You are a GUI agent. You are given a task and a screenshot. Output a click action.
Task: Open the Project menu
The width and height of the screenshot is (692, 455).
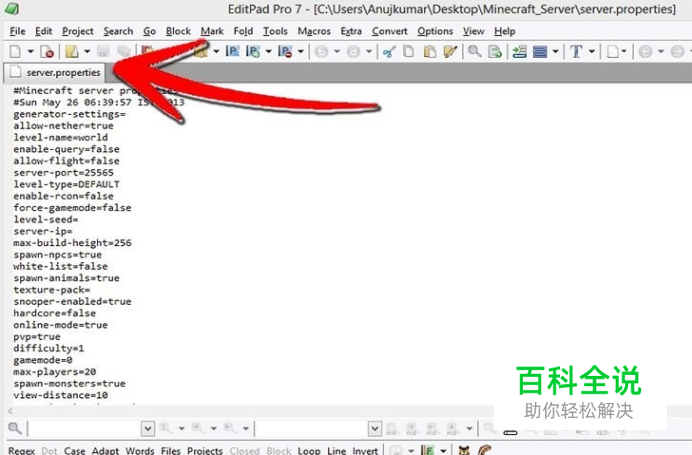coord(78,31)
